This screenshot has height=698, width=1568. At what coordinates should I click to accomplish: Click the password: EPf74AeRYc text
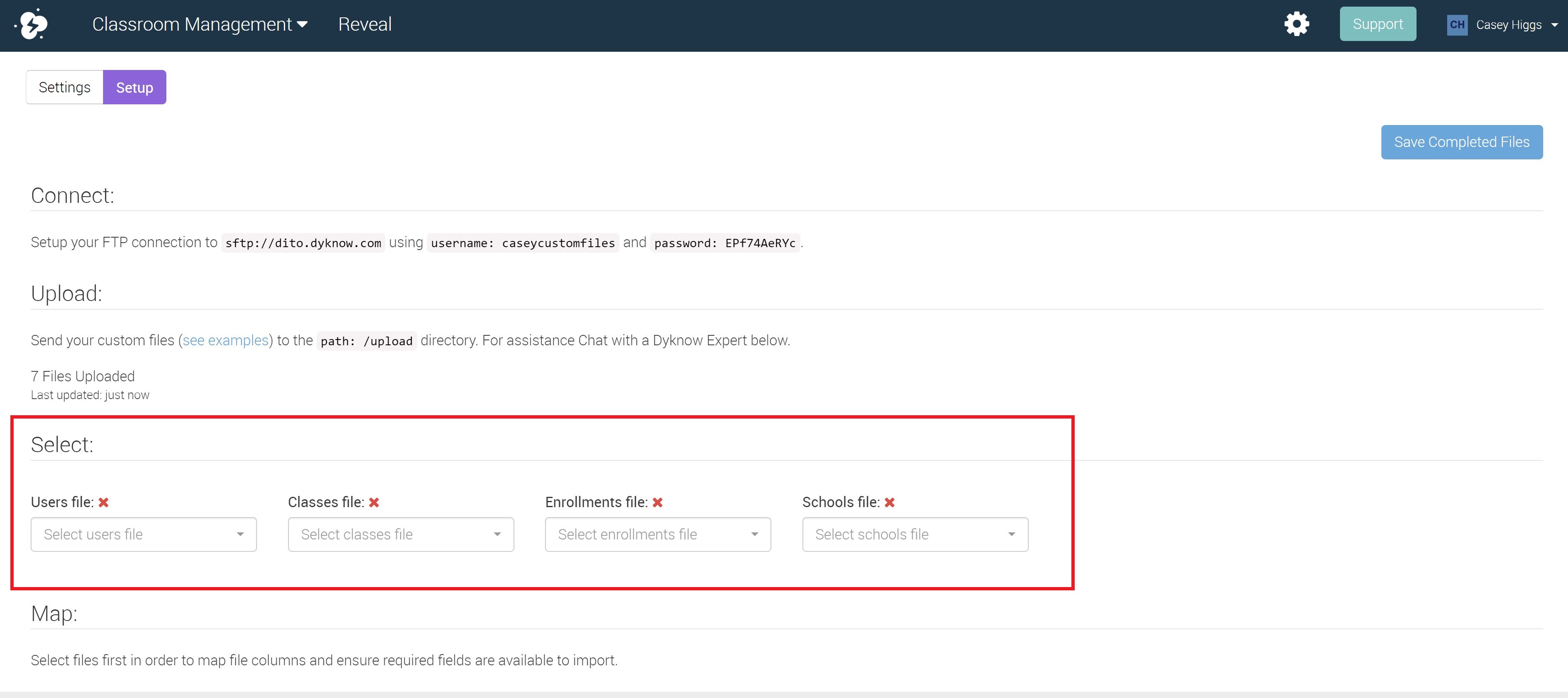[725, 243]
